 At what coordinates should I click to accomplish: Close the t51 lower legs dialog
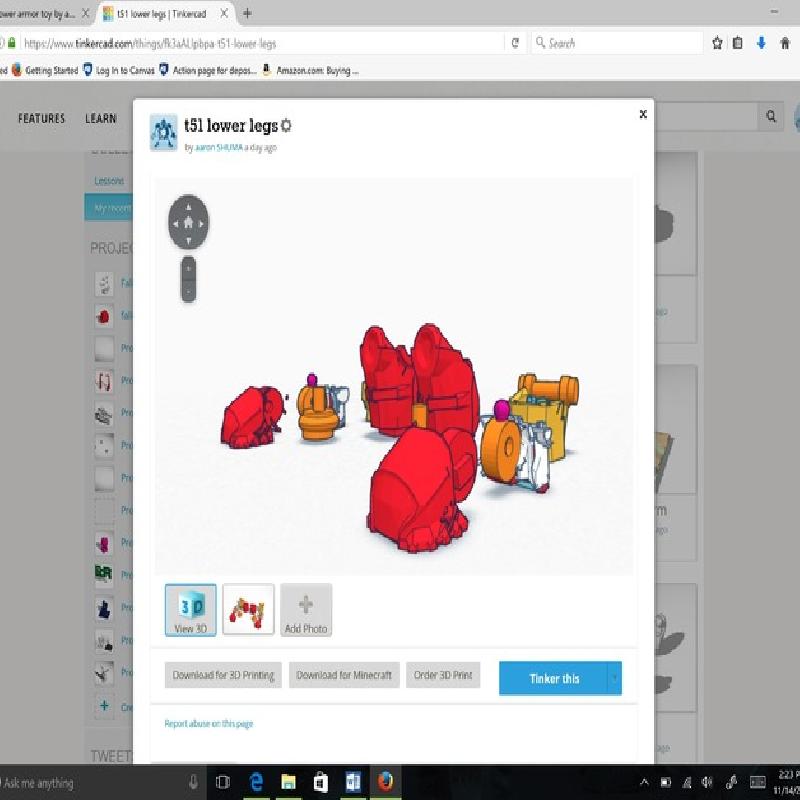[643, 114]
